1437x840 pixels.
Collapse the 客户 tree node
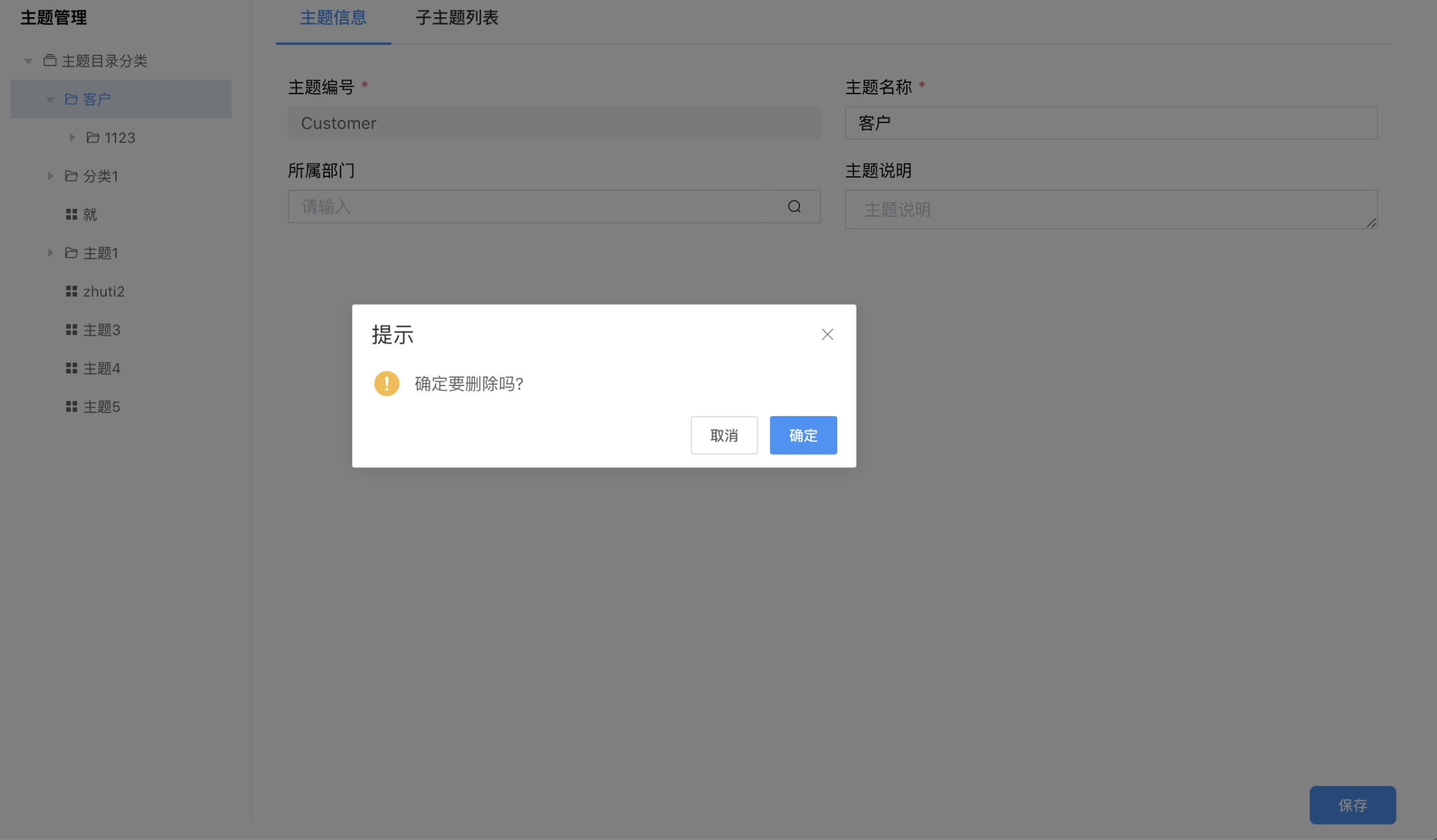pos(49,99)
